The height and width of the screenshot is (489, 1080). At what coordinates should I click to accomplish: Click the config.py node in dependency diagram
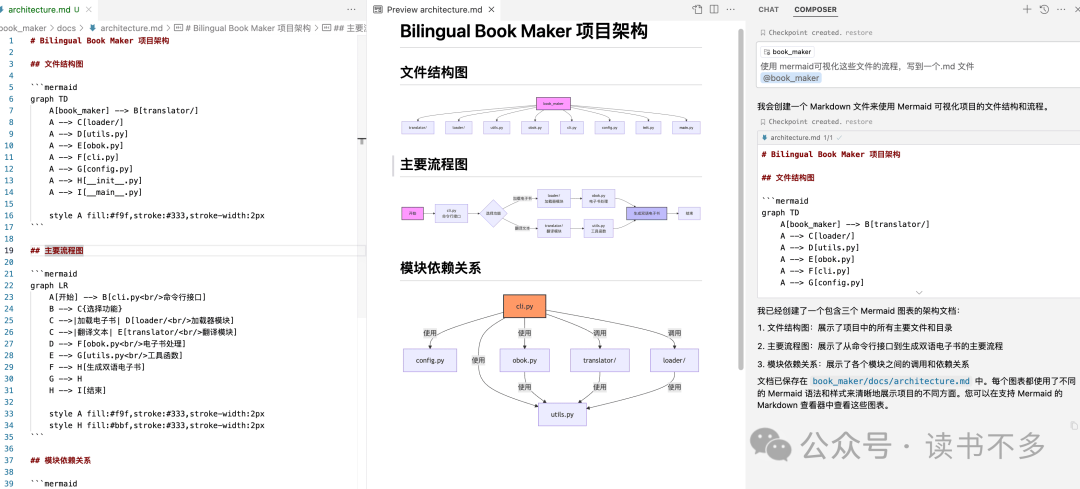point(430,360)
